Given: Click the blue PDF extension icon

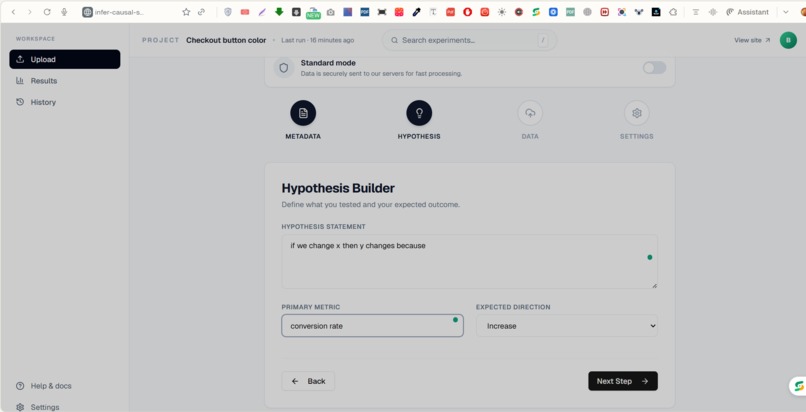Looking at the screenshot, I should pyautogui.click(x=364, y=12).
